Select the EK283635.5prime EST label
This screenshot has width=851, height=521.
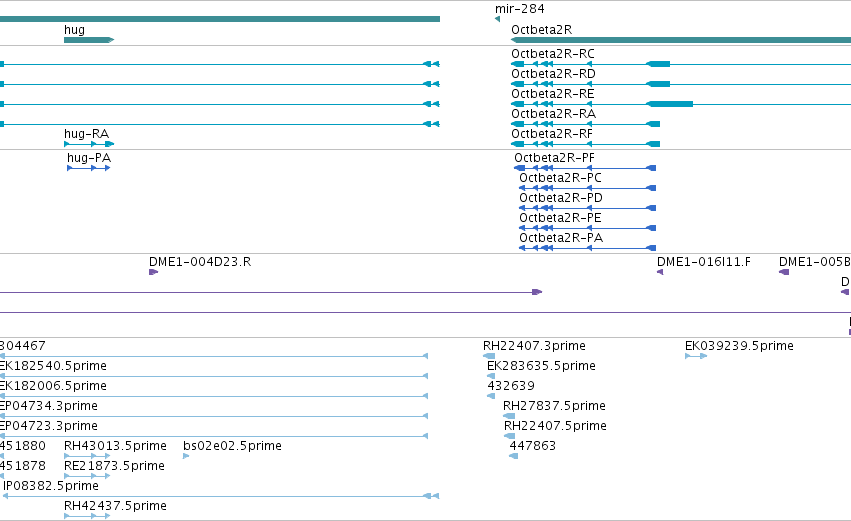click(541, 366)
